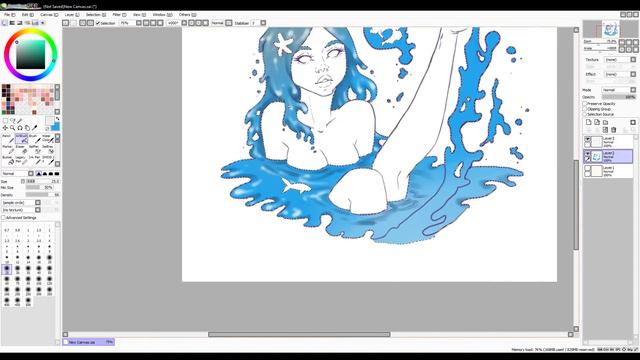Open the simple circle brush shape dropdown
The width and height of the screenshot is (640, 360).
click(21, 202)
